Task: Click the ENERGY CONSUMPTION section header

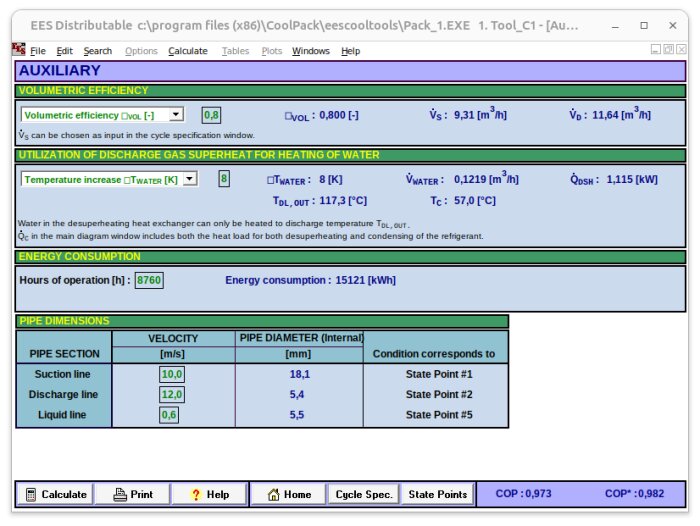Action: click(350, 257)
